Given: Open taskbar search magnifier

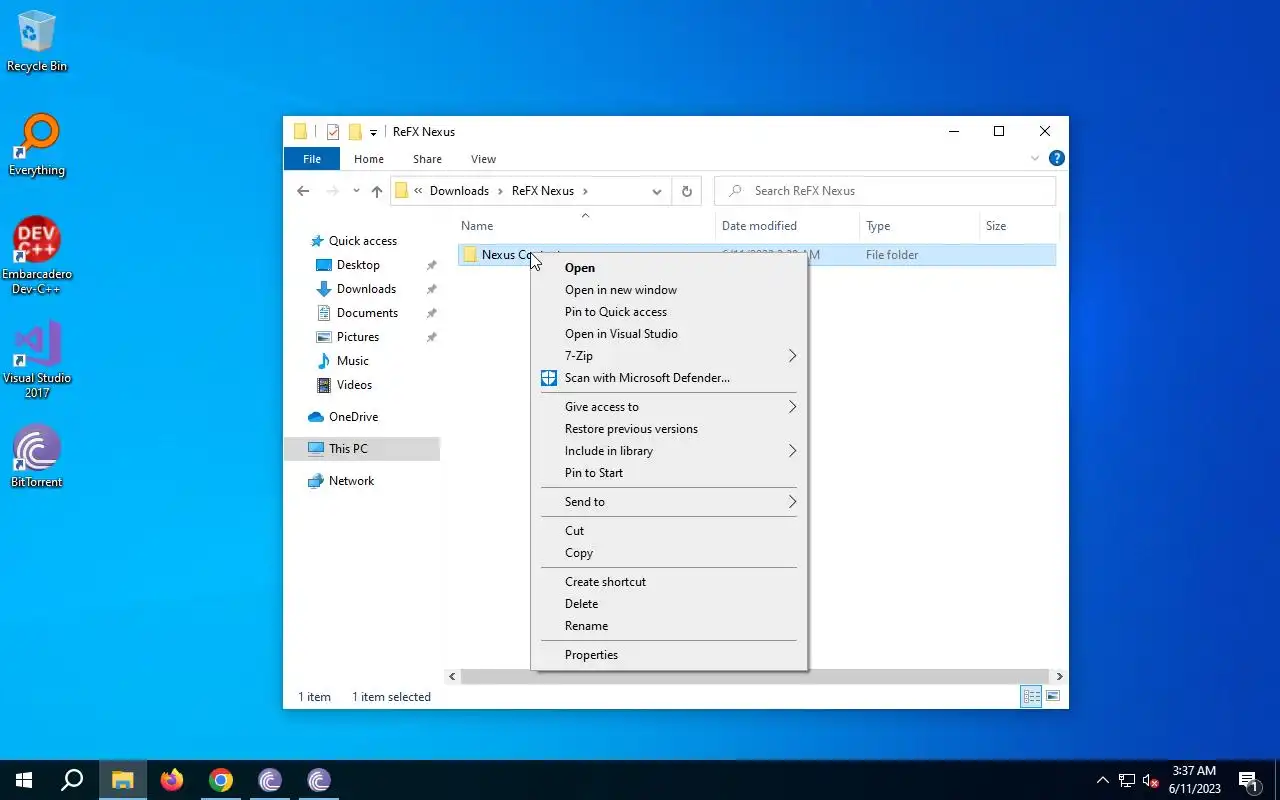Looking at the screenshot, I should (72, 780).
